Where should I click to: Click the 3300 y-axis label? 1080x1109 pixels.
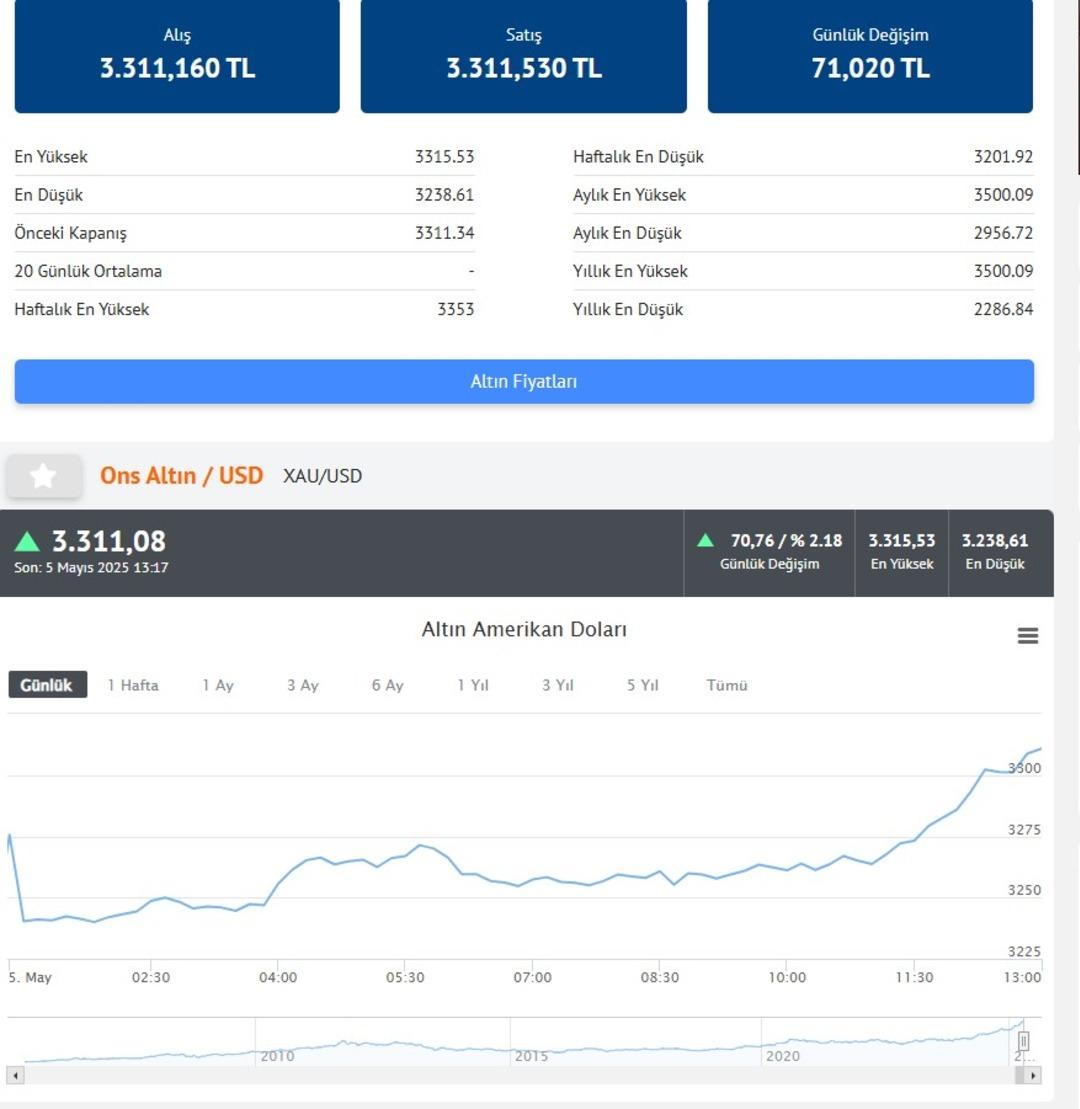pos(1024,768)
